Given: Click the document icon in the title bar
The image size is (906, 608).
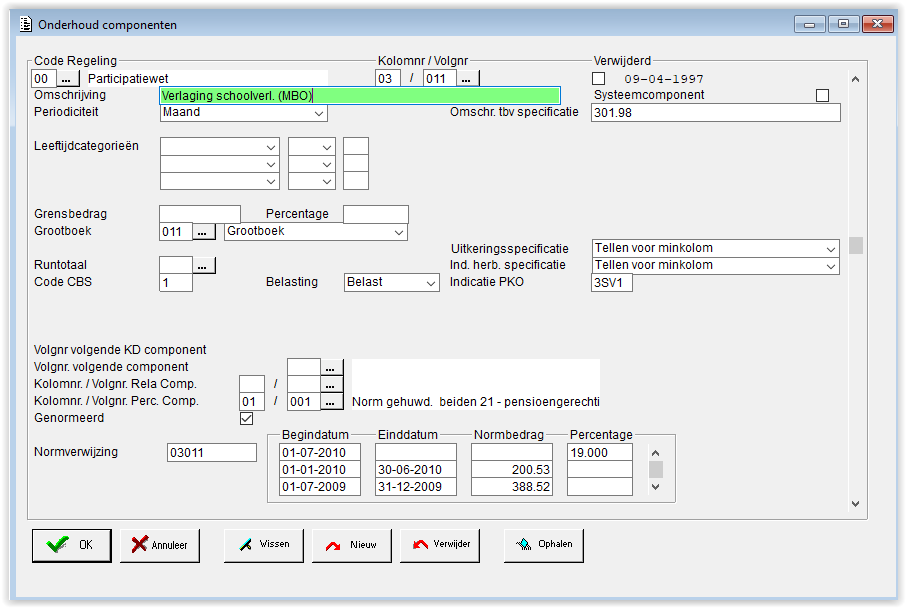Looking at the screenshot, I should pos(26,24).
